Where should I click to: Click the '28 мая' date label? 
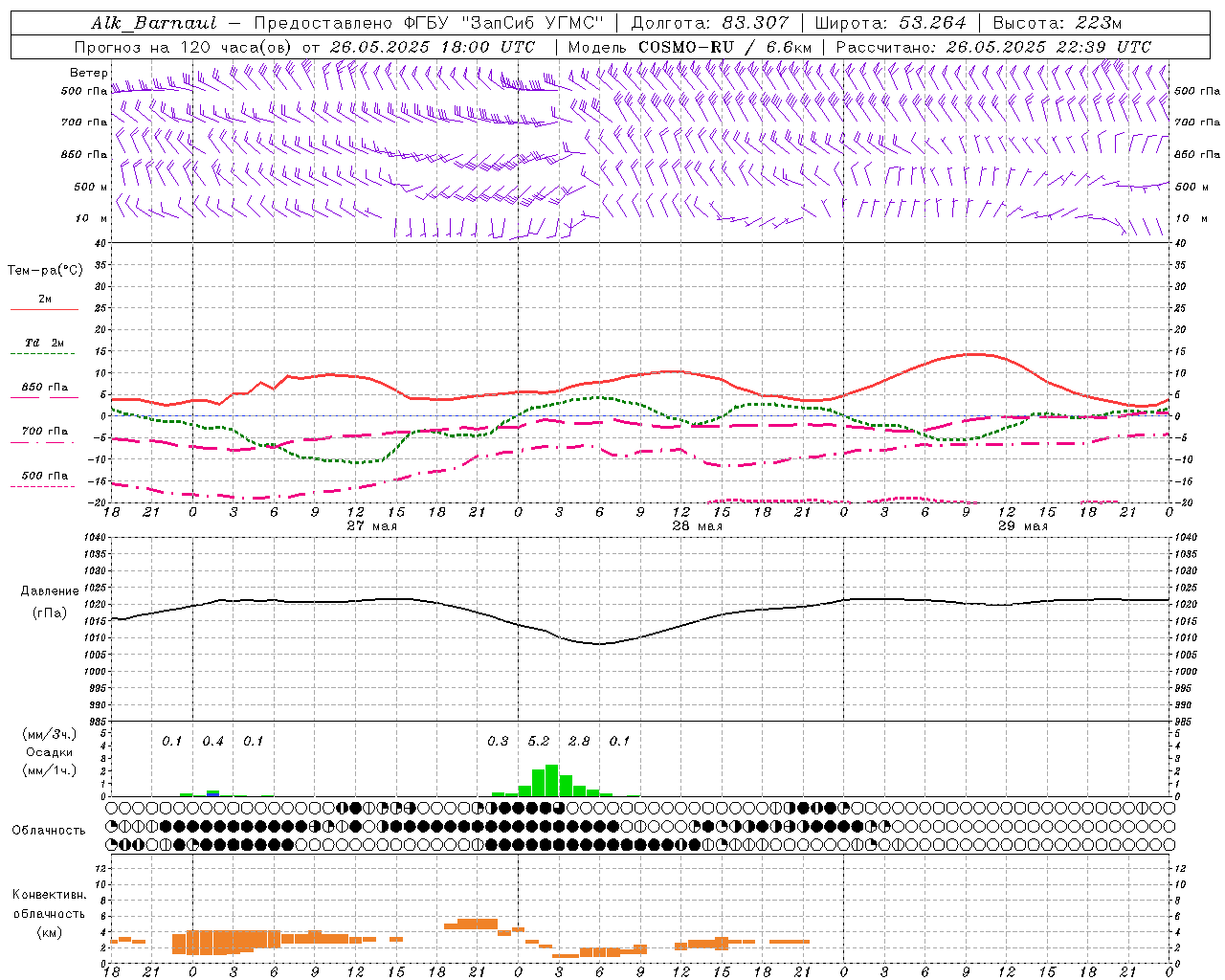(697, 526)
